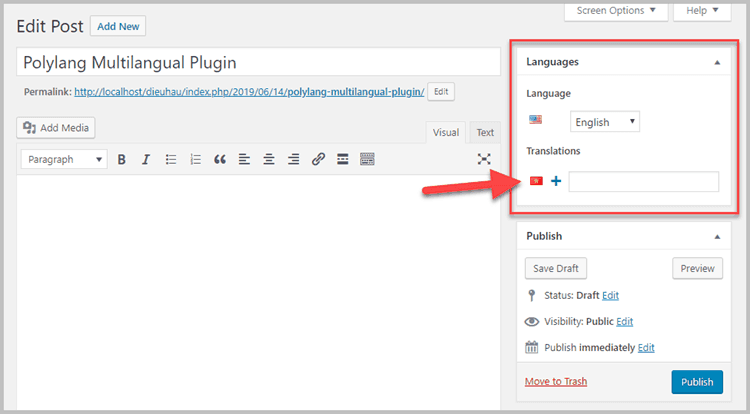Viewport: 750px width, 414px height.
Task: Insert a blockquote
Action: coord(220,159)
